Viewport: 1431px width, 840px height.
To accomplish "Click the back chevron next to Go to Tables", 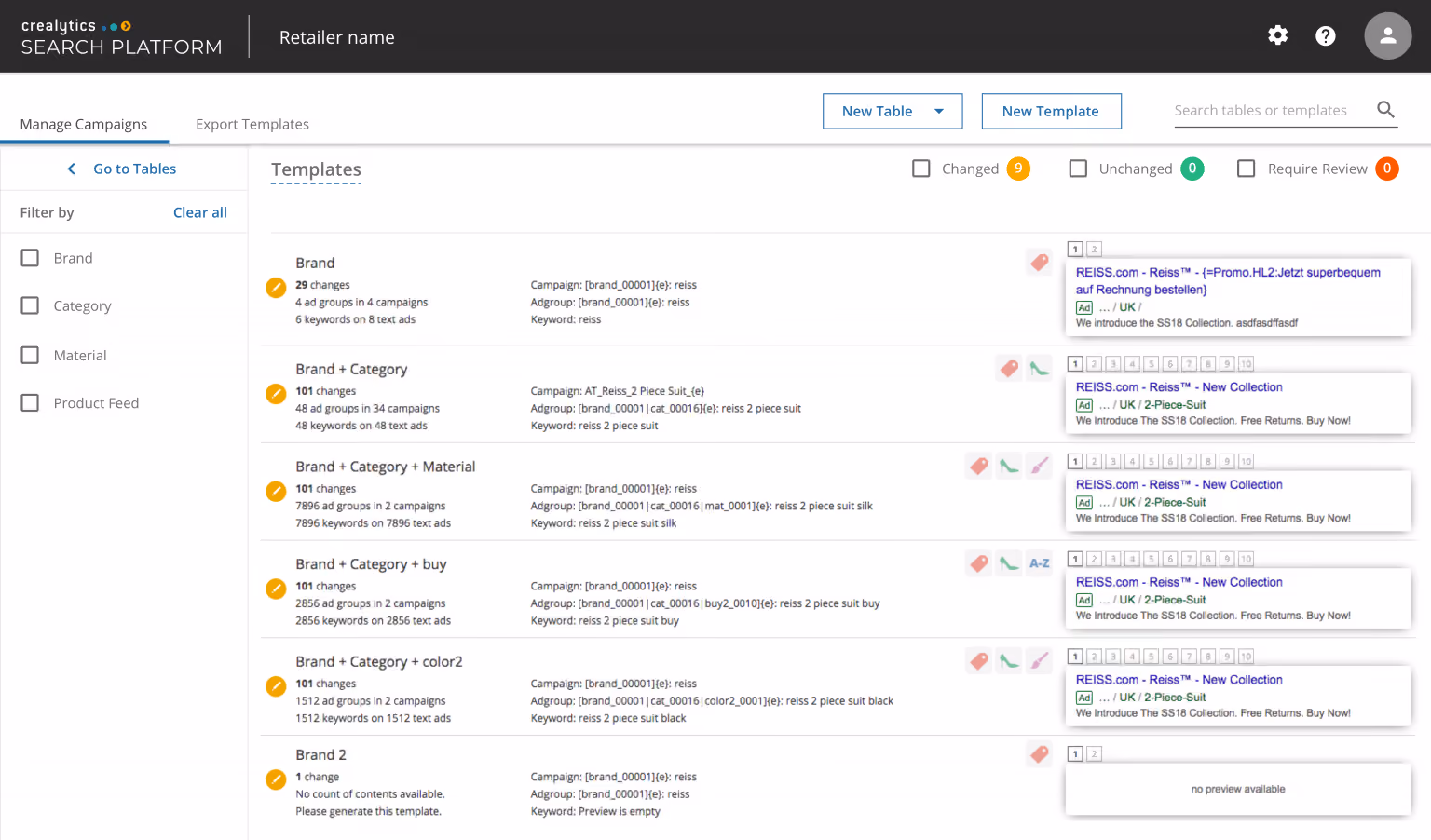I will click(x=72, y=169).
